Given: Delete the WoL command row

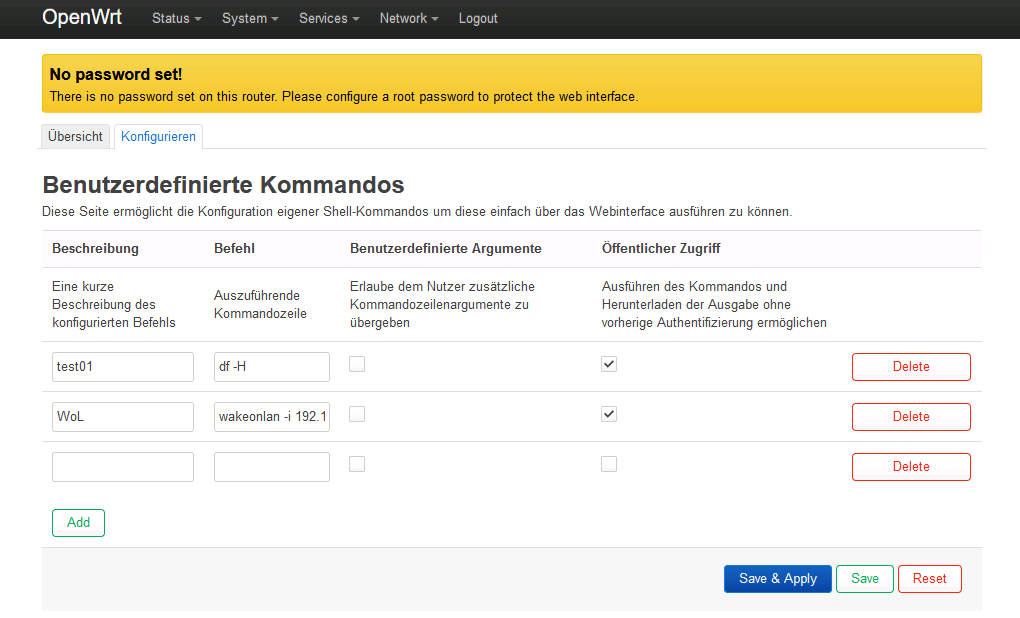Looking at the screenshot, I should 910,417.
